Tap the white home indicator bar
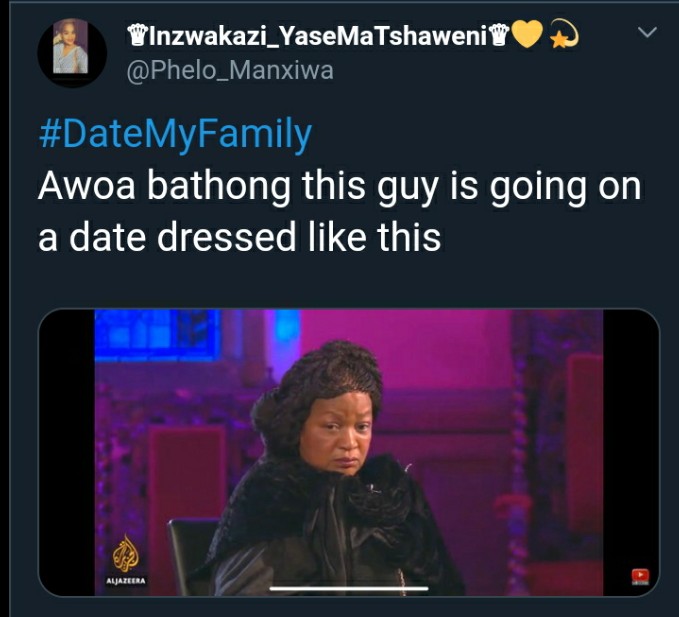The width and height of the screenshot is (679, 617). [x=349, y=588]
